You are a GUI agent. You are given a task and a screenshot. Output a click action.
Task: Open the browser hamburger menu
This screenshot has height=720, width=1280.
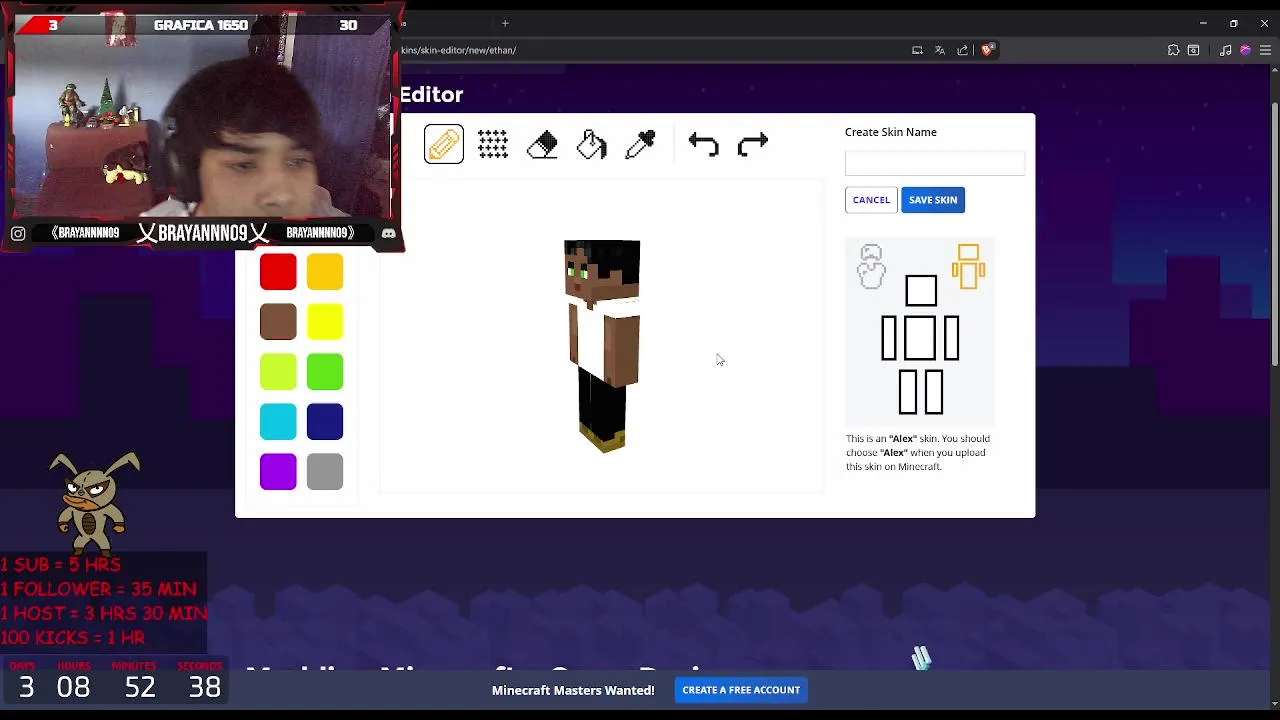point(1266,50)
